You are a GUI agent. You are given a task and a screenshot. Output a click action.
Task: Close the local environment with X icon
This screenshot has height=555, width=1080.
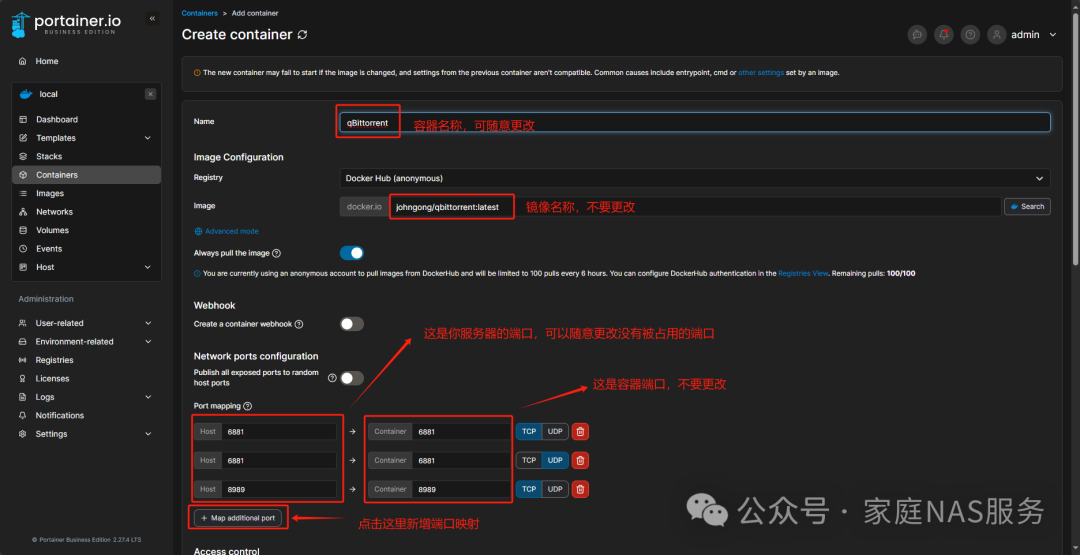tap(150, 94)
